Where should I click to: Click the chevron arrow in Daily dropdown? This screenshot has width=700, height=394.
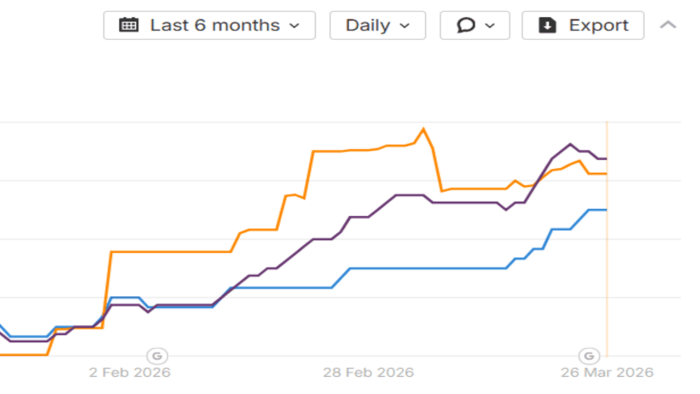coord(404,26)
